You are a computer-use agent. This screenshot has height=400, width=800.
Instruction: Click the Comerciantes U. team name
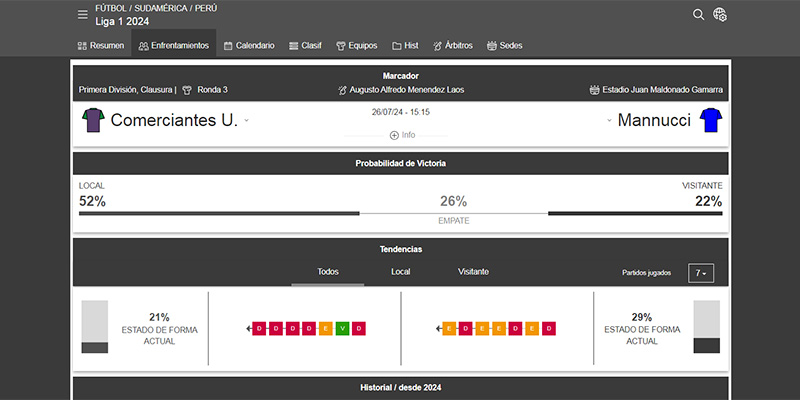[174, 120]
